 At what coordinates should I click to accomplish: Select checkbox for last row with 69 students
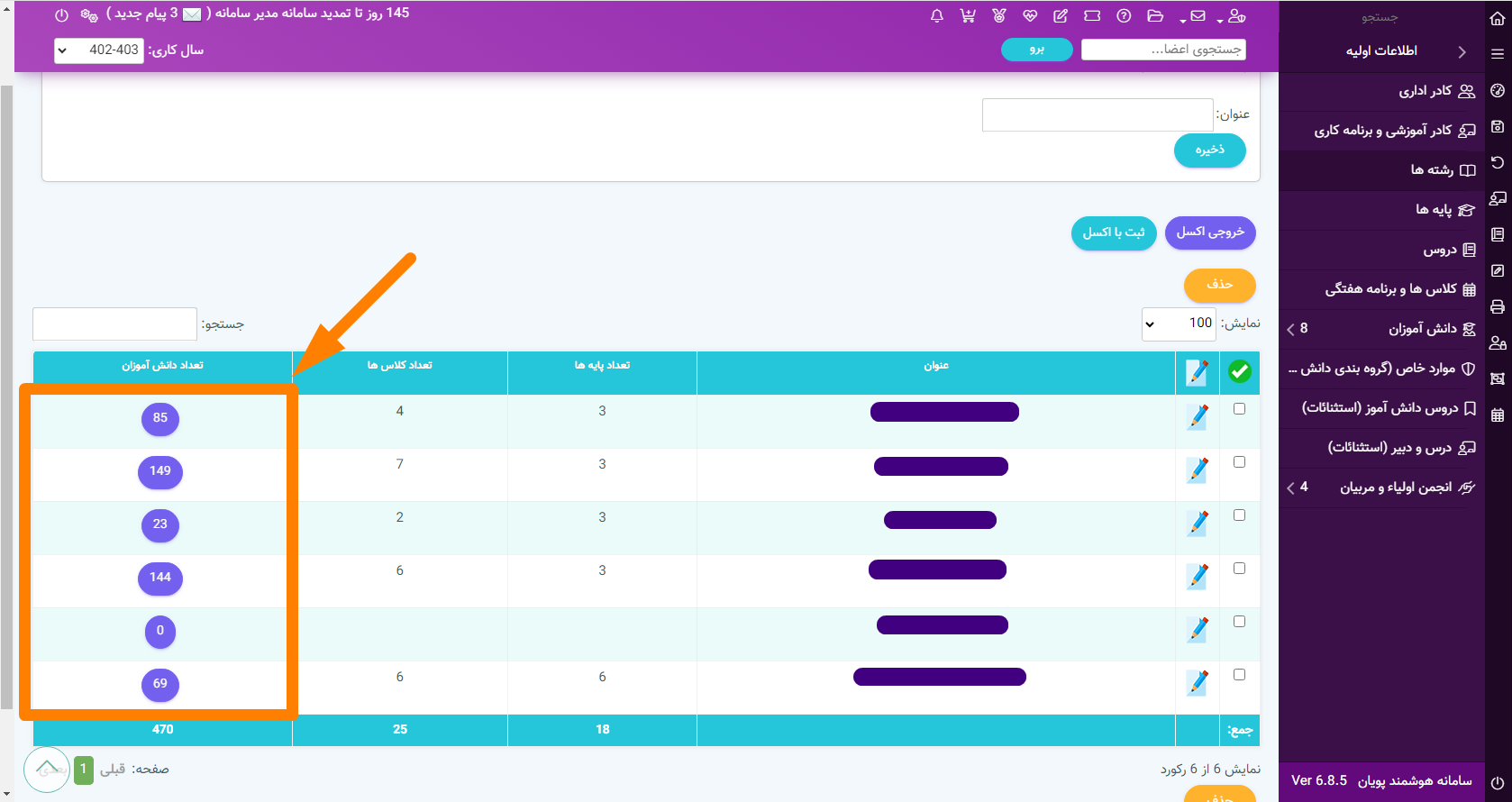tap(1240, 675)
